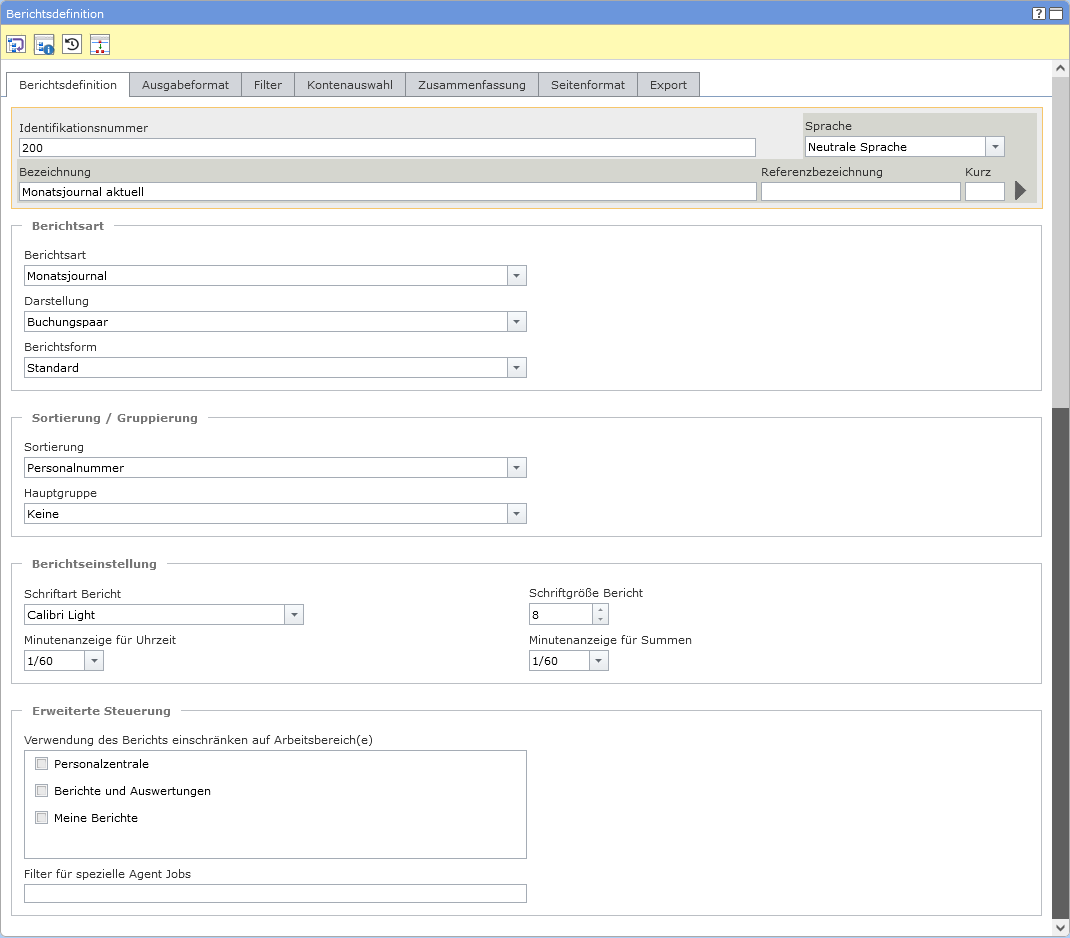Open the tree info icon with blue badge
The height and width of the screenshot is (938, 1070).
[x=44, y=44]
